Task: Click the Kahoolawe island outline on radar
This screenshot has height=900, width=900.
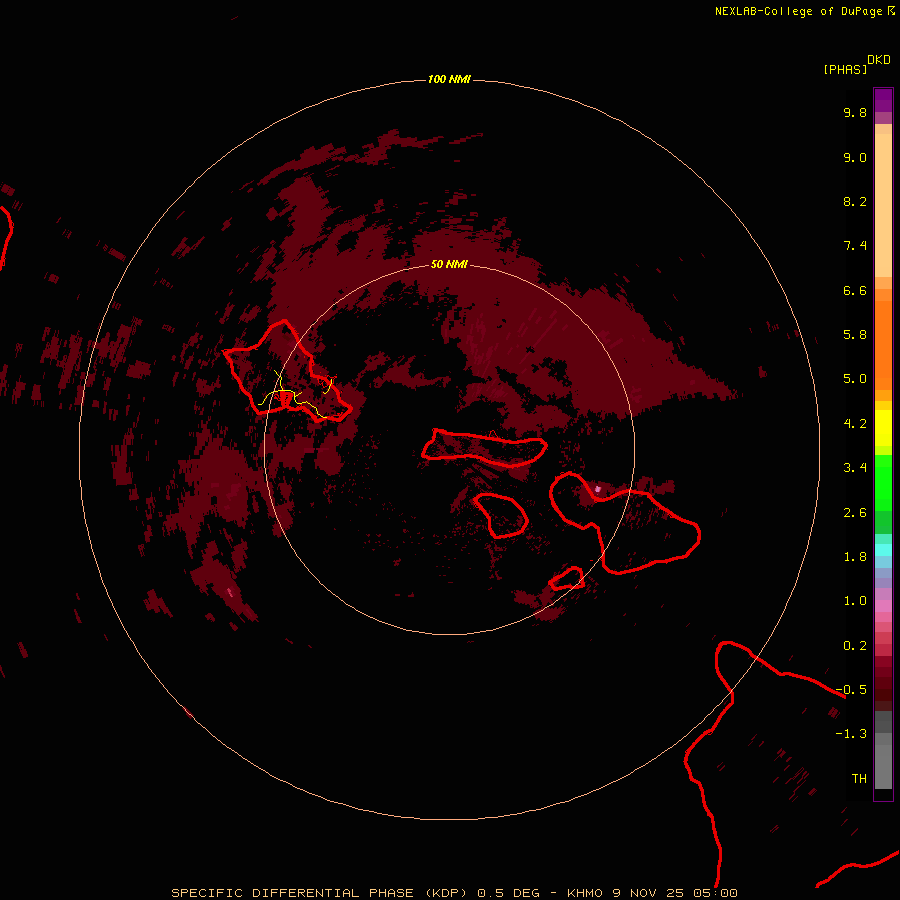Action: click(x=567, y=578)
